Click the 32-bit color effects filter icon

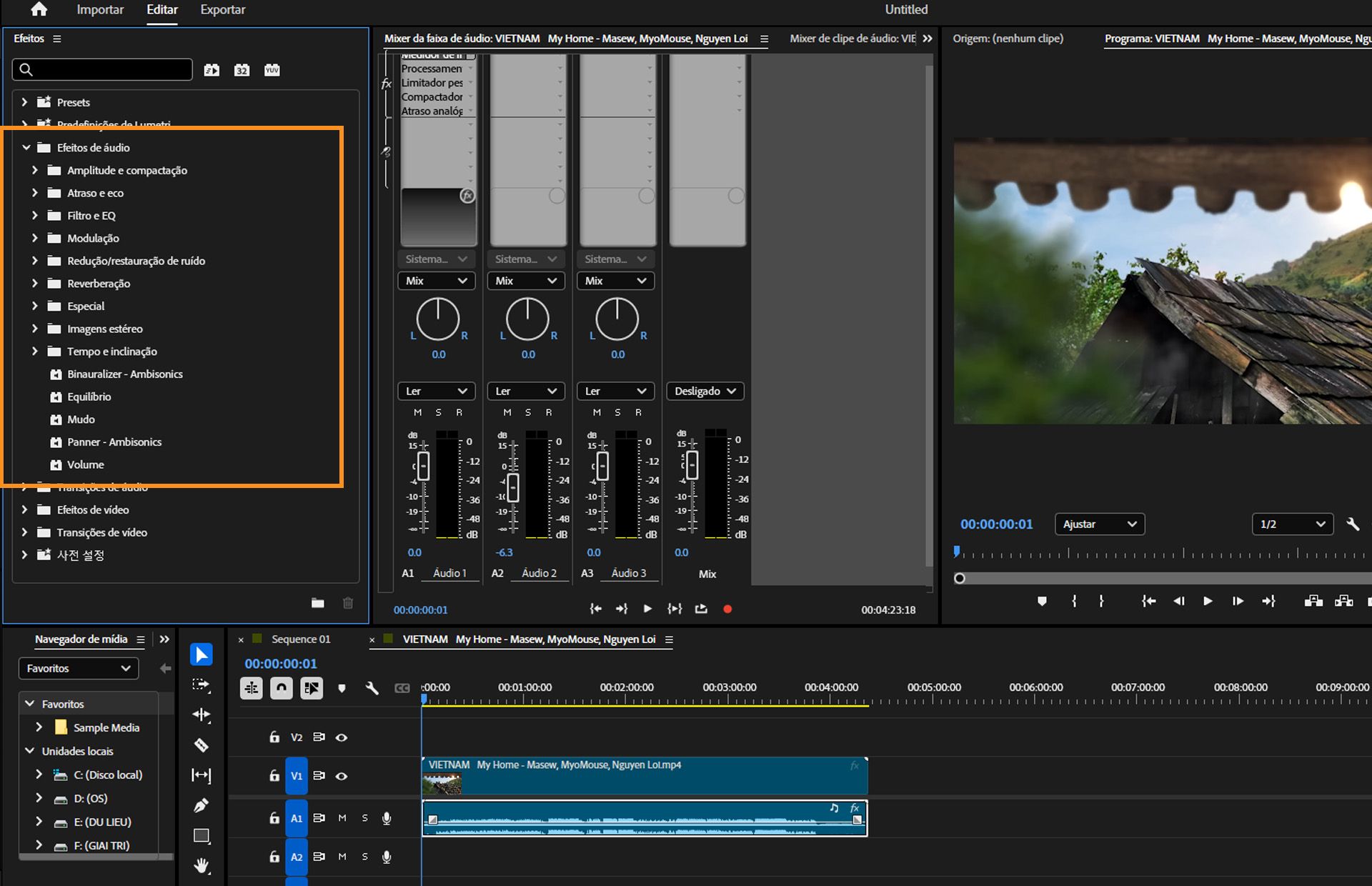coord(242,69)
